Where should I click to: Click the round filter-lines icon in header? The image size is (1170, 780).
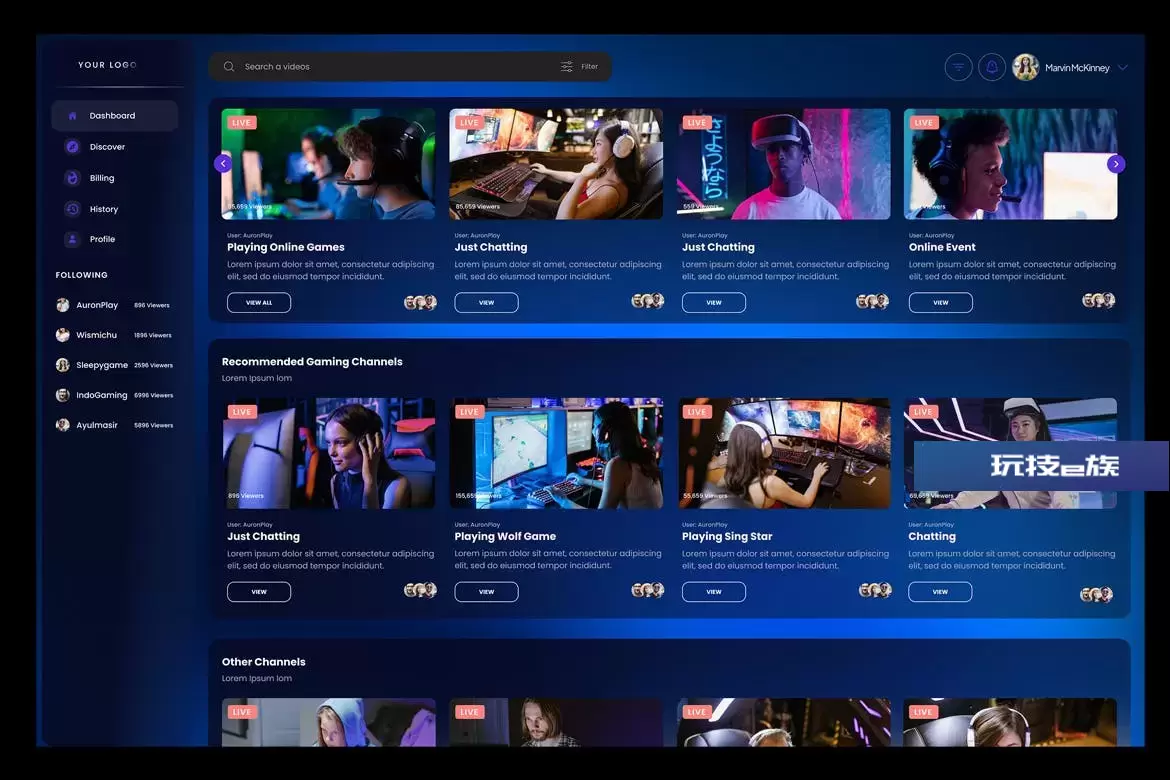958,67
